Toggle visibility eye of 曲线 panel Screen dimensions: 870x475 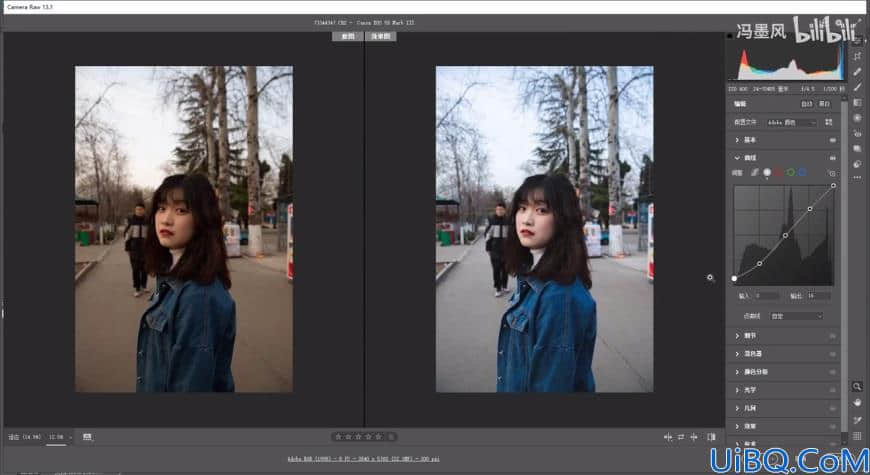(832, 158)
